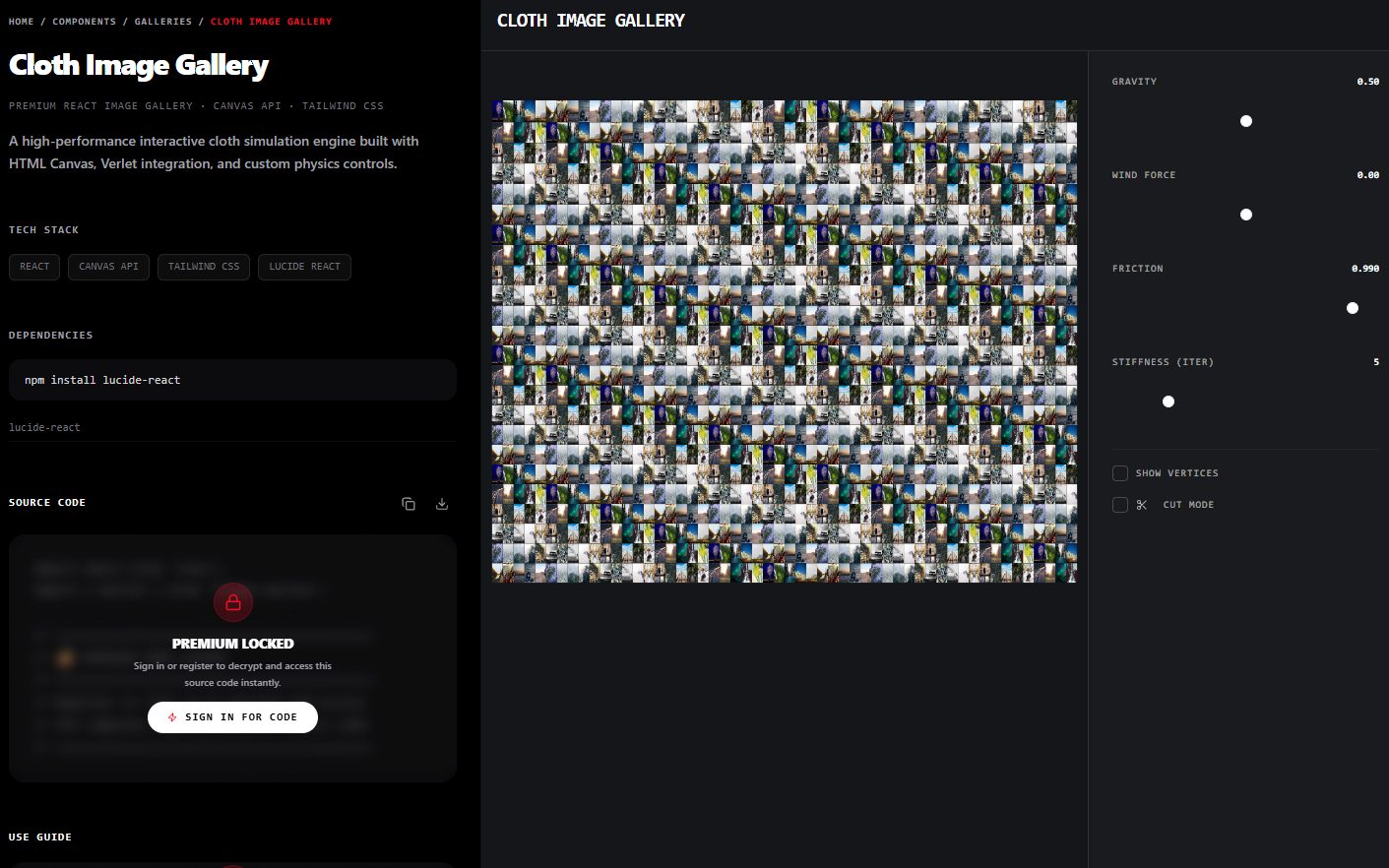
Task: Click the red premium lock icon
Action: 233,602
